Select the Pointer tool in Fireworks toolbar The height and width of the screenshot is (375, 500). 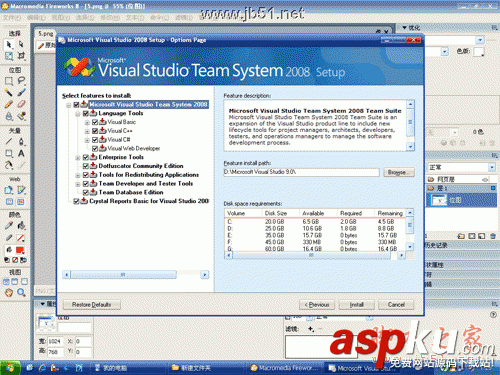(9, 44)
